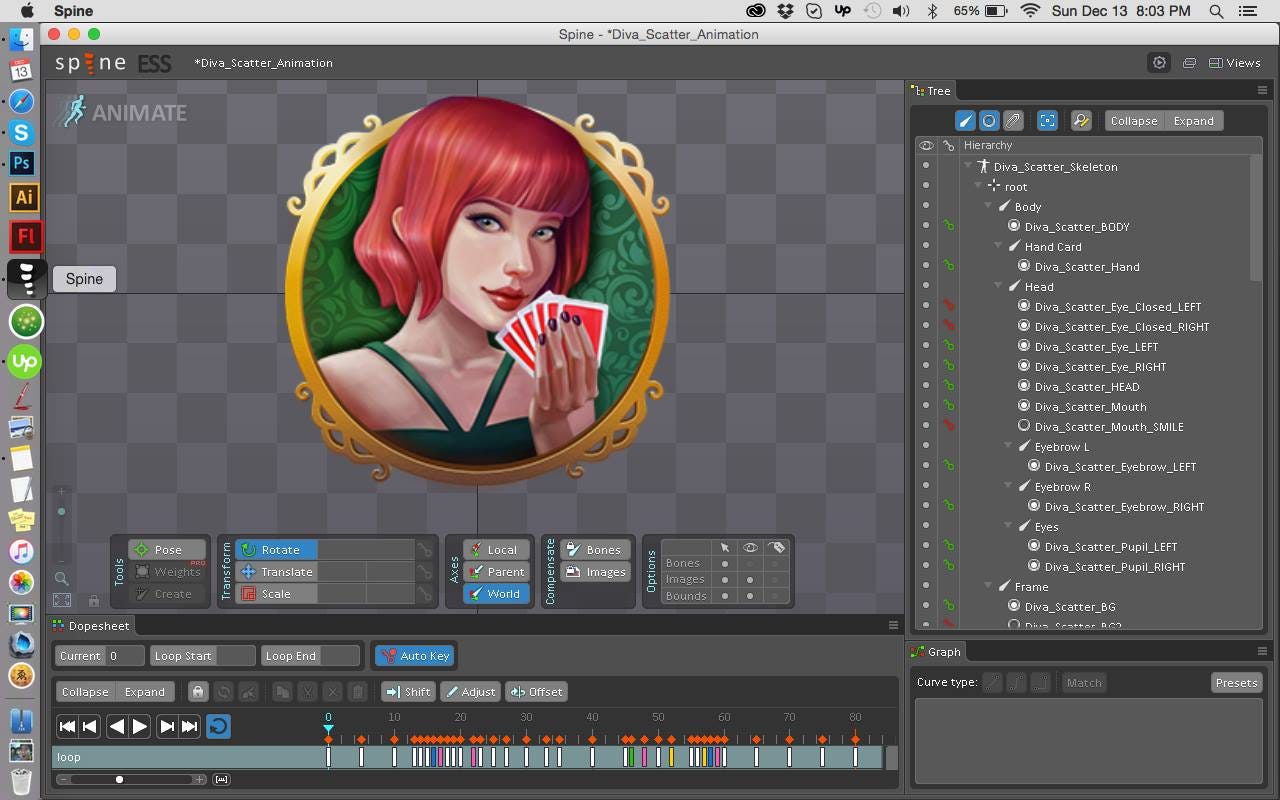
Task: Open Illustrator from the Dock
Action: tap(24, 197)
